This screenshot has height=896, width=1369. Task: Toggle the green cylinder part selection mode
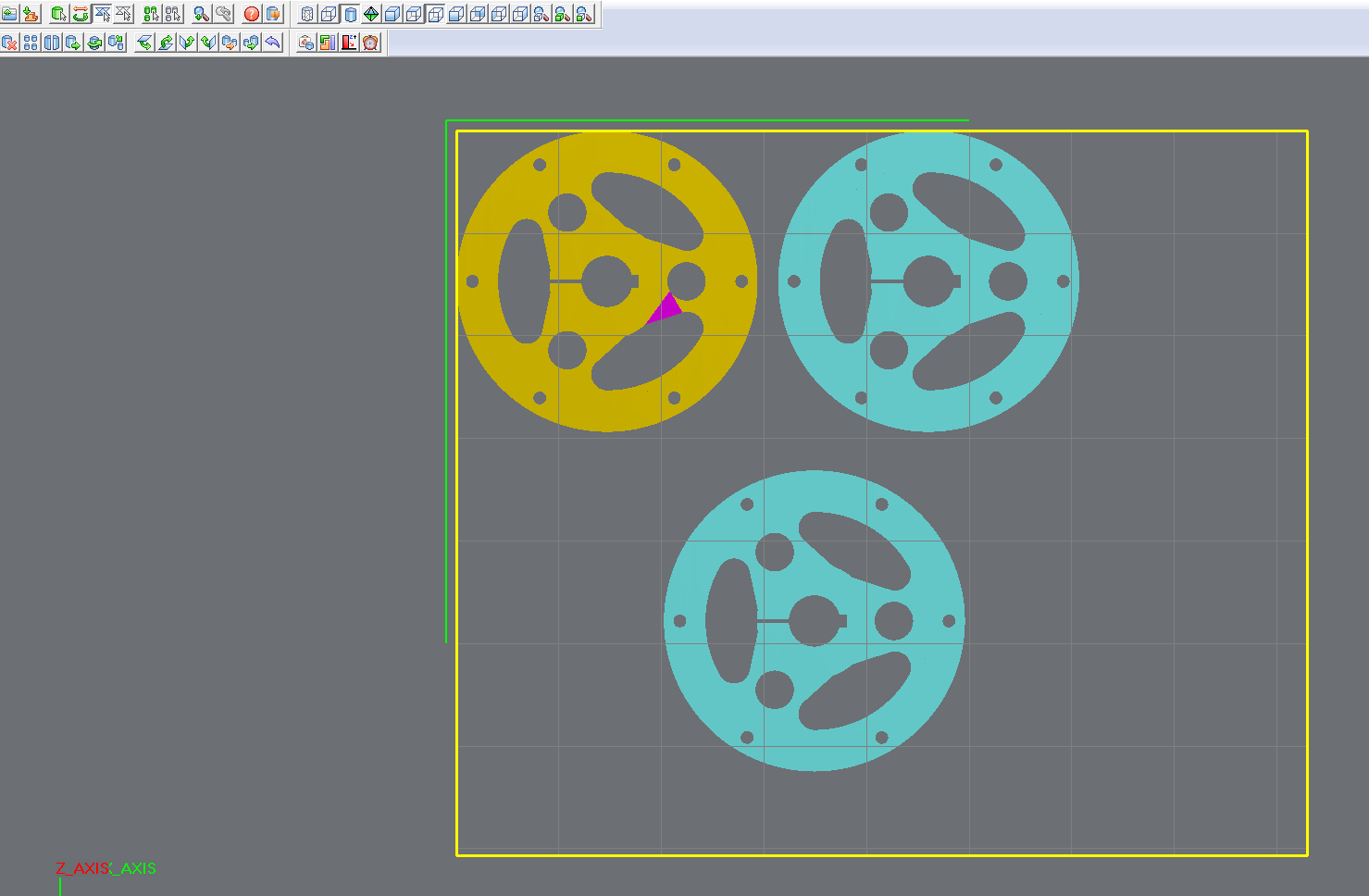[57, 14]
